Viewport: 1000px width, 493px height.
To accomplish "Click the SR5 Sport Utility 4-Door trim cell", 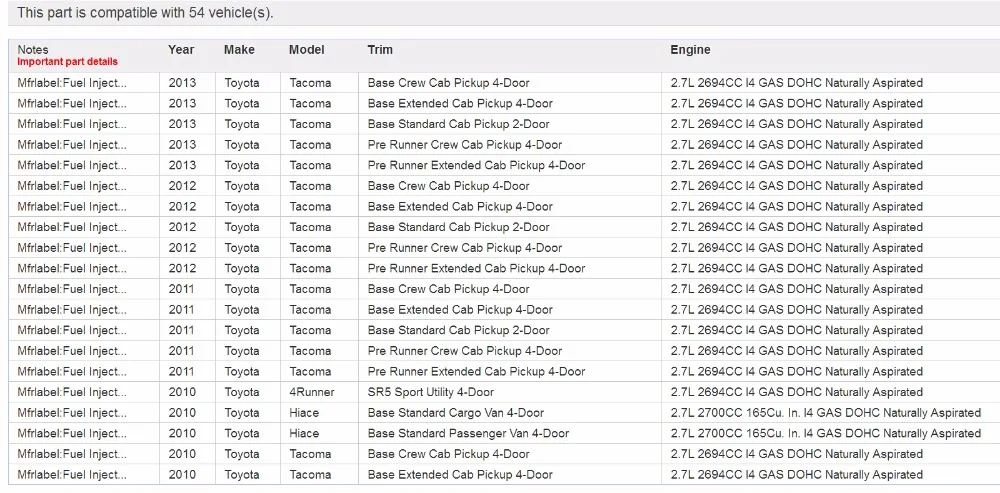I will (x=430, y=392).
